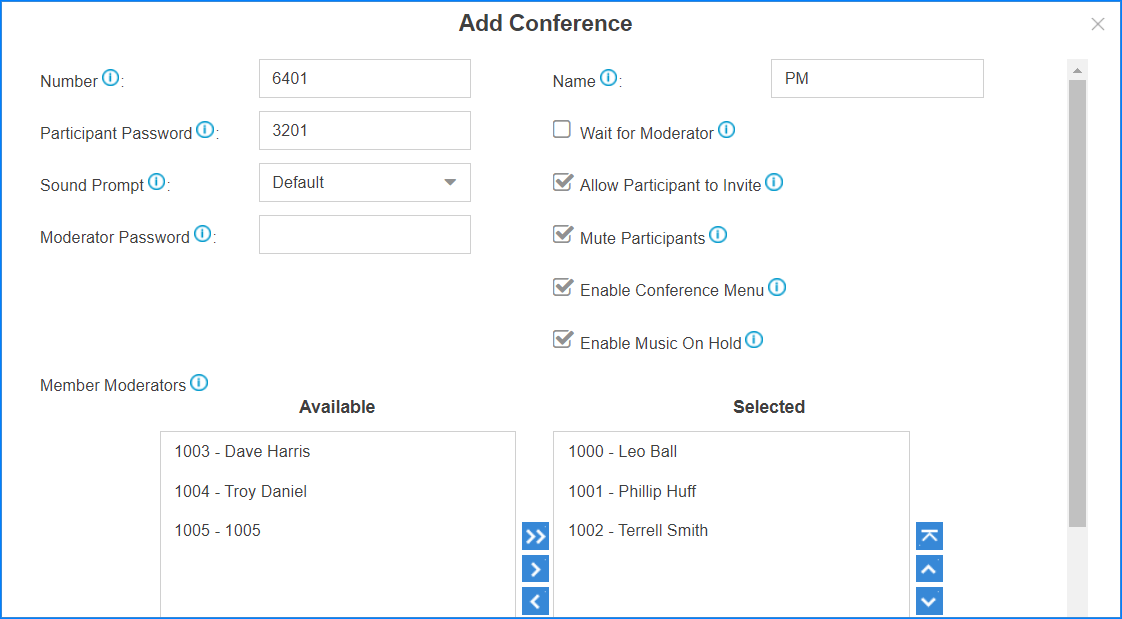This screenshot has height=619, width=1122.
Task: Click the scrollbar up arrow
Action: 1078,70
